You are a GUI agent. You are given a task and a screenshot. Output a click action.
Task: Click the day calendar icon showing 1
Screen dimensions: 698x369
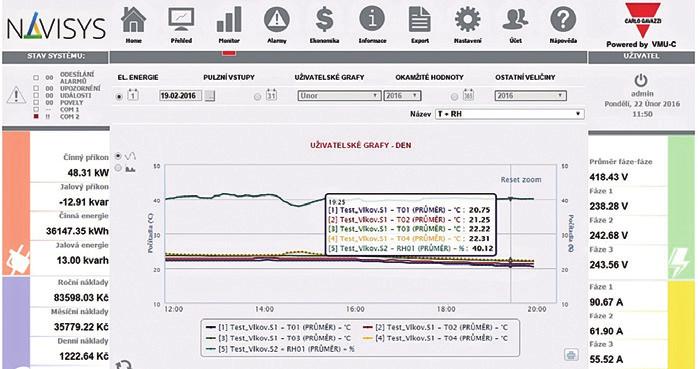click(x=134, y=95)
